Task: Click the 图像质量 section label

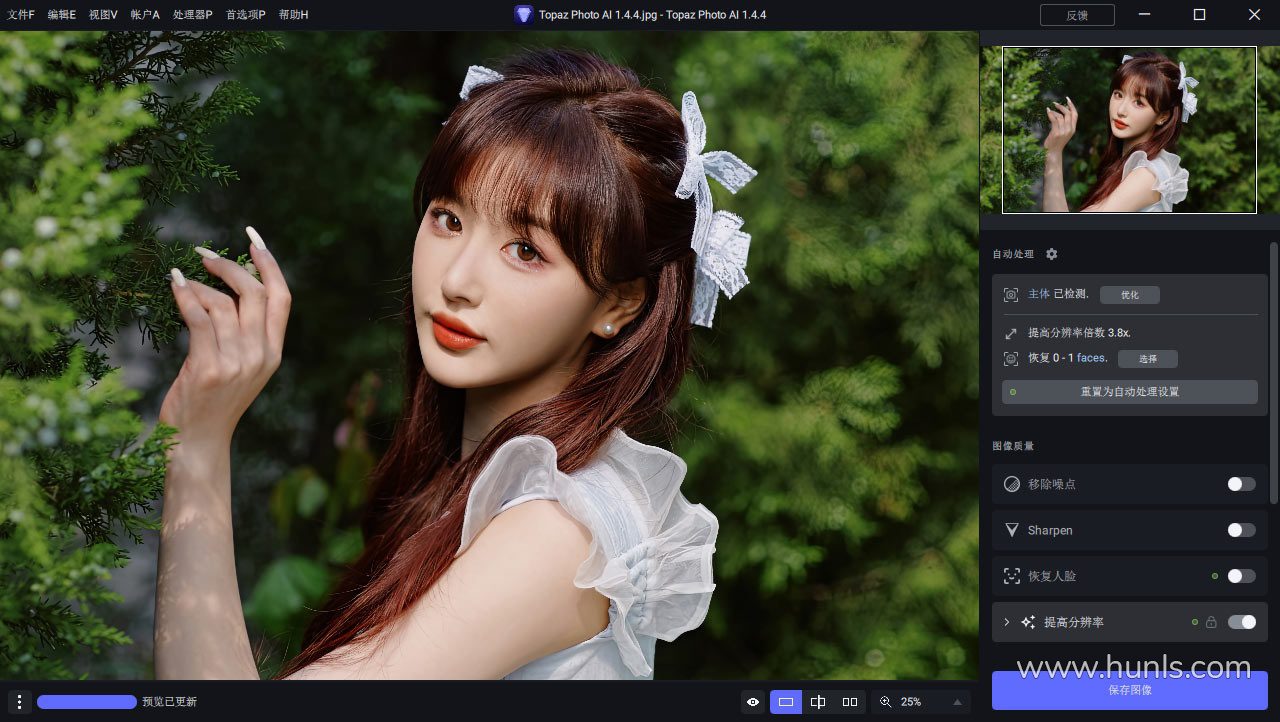Action: [1013, 446]
